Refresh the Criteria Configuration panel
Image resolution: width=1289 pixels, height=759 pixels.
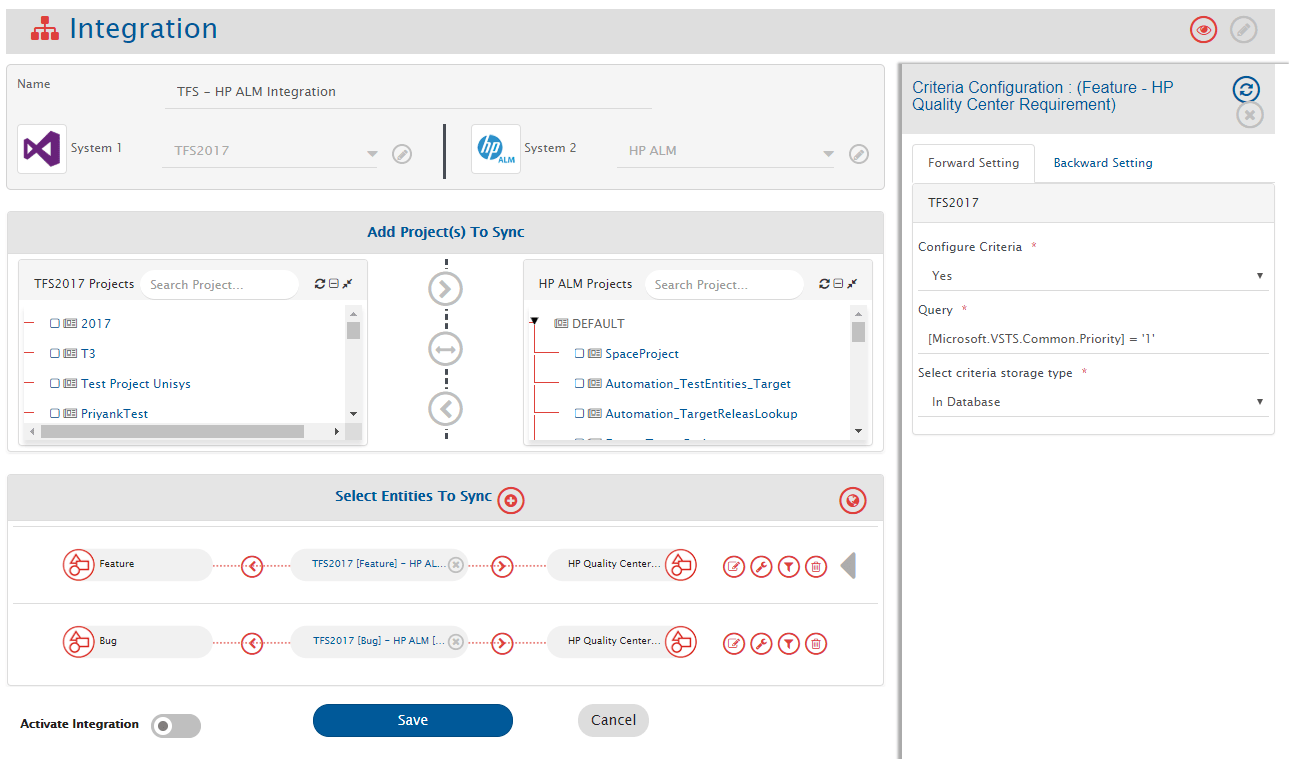1245,90
